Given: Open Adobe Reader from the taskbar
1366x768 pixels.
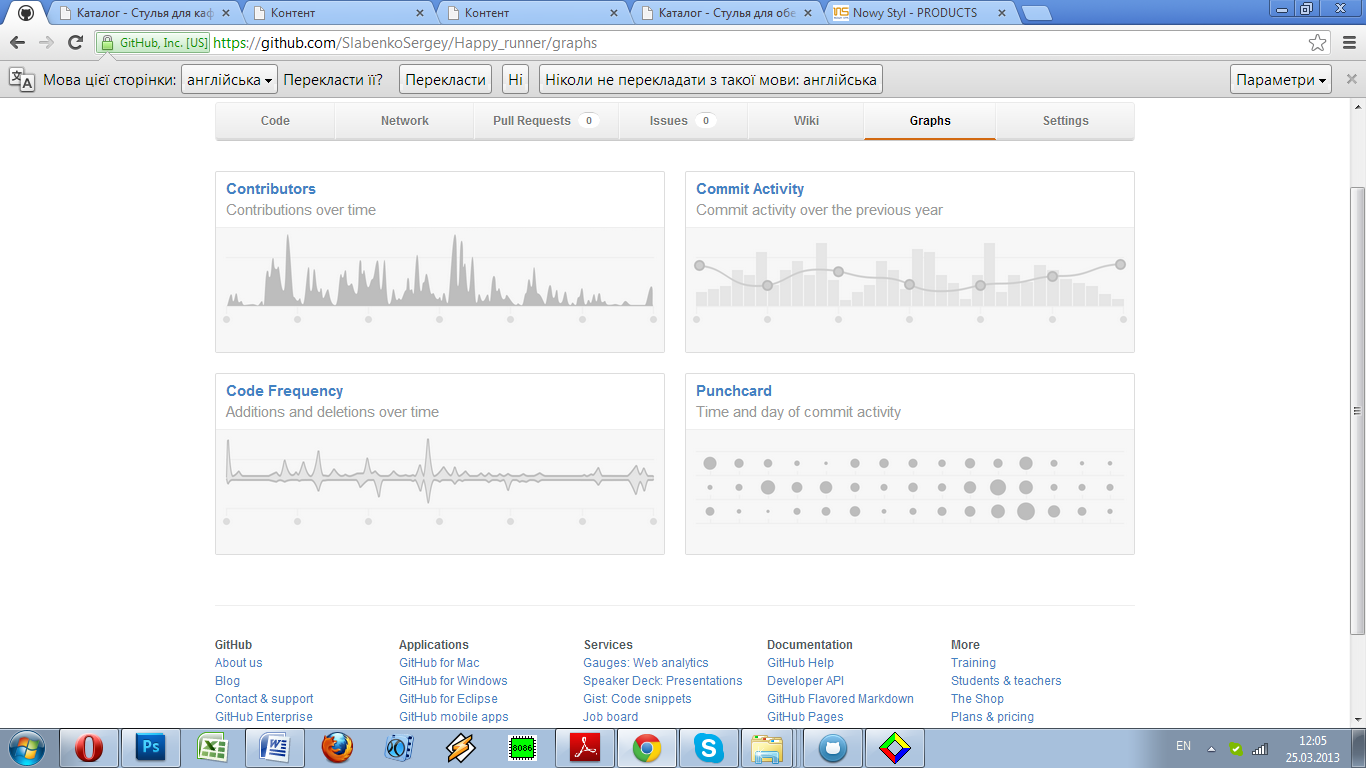Looking at the screenshot, I should click(584, 748).
